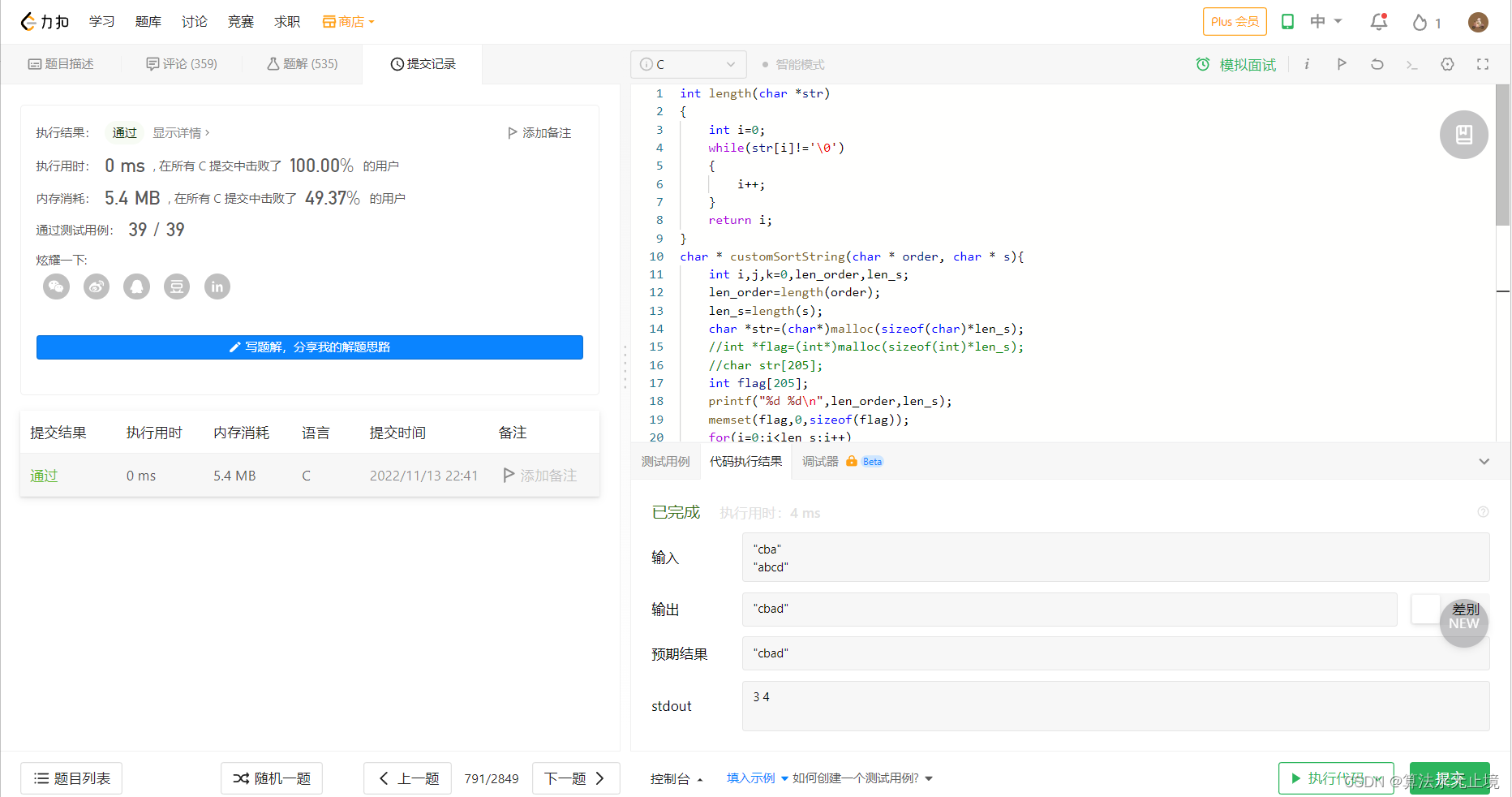Viewport: 1512px width, 797px height.
Task: Click the 写题解，分享我的解题思路 button
Action: pyautogui.click(x=309, y=347)
